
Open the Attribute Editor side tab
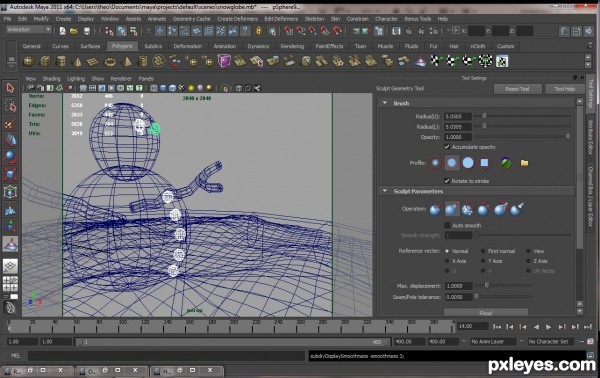(x=590, y=137)
